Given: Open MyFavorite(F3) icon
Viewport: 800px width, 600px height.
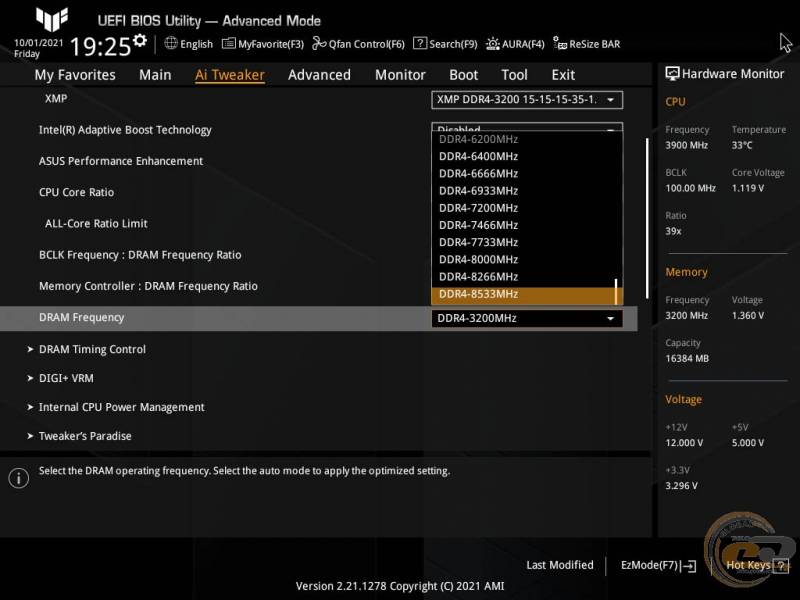Looking at the screenshot, I should click(x=228, y=44).
